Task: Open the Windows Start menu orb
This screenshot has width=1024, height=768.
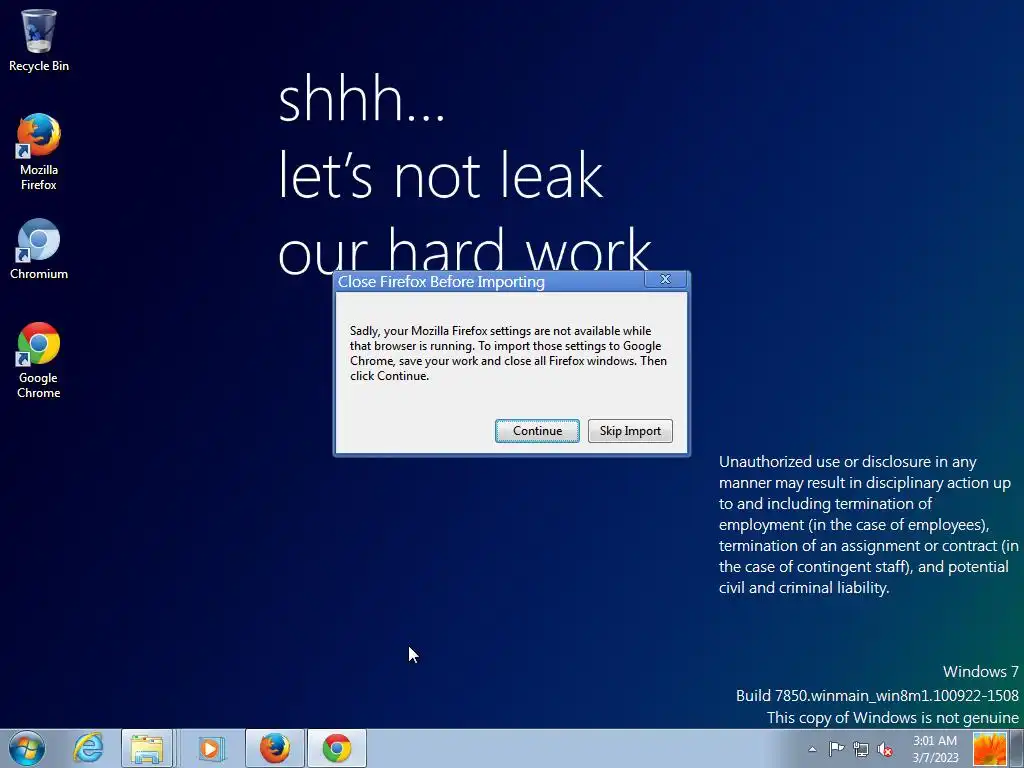Action: click(27, 748)
